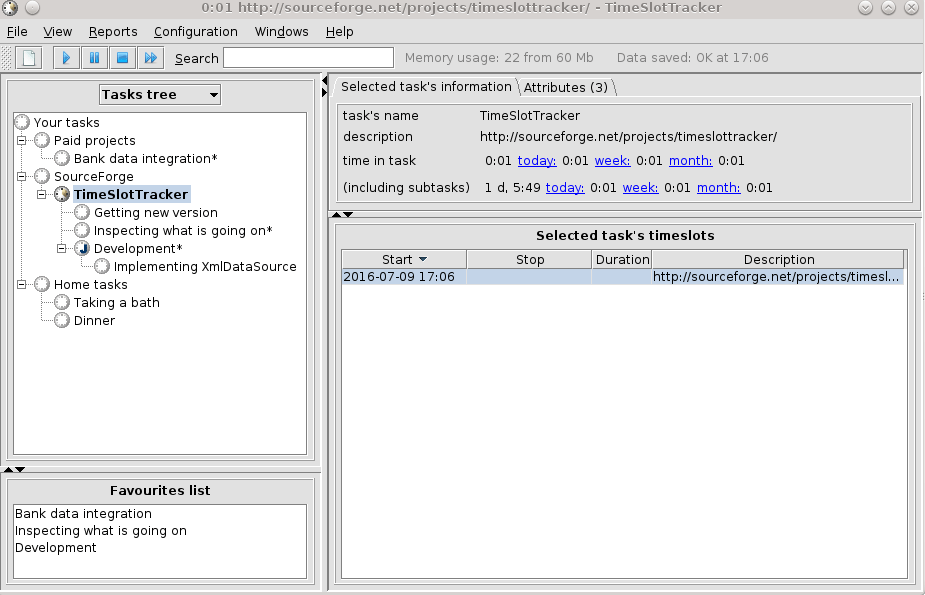This screenshot has height=595, width=925.
Task: Switch to Selected task's information tab
Action: coord(426,87)
